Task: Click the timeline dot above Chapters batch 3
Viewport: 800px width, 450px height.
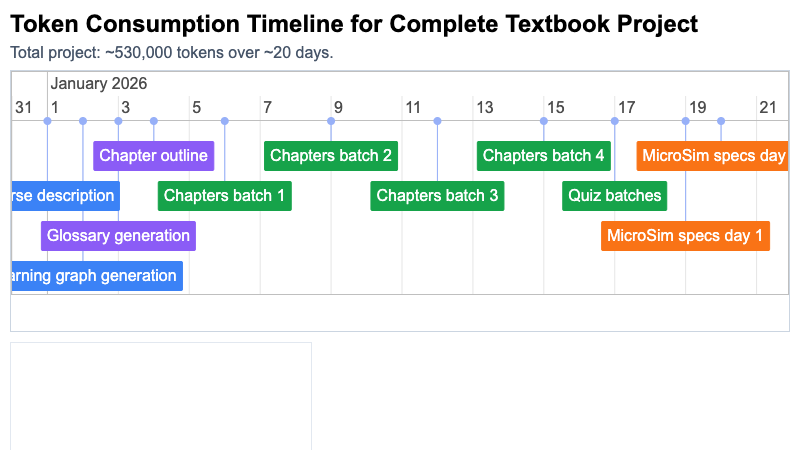Action: (x=437, y=121)
